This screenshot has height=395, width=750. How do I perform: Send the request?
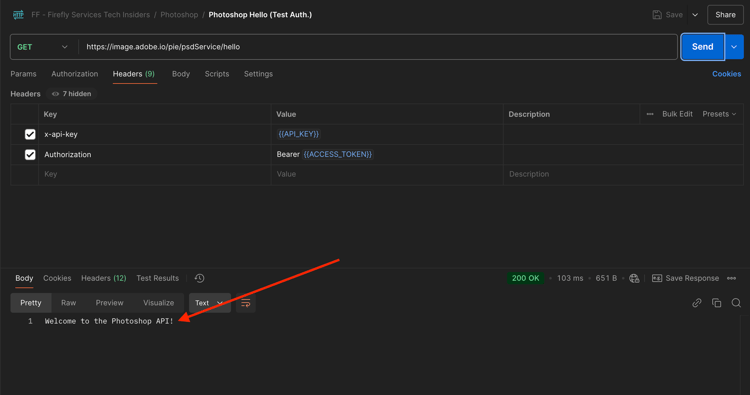coord(703,47)
